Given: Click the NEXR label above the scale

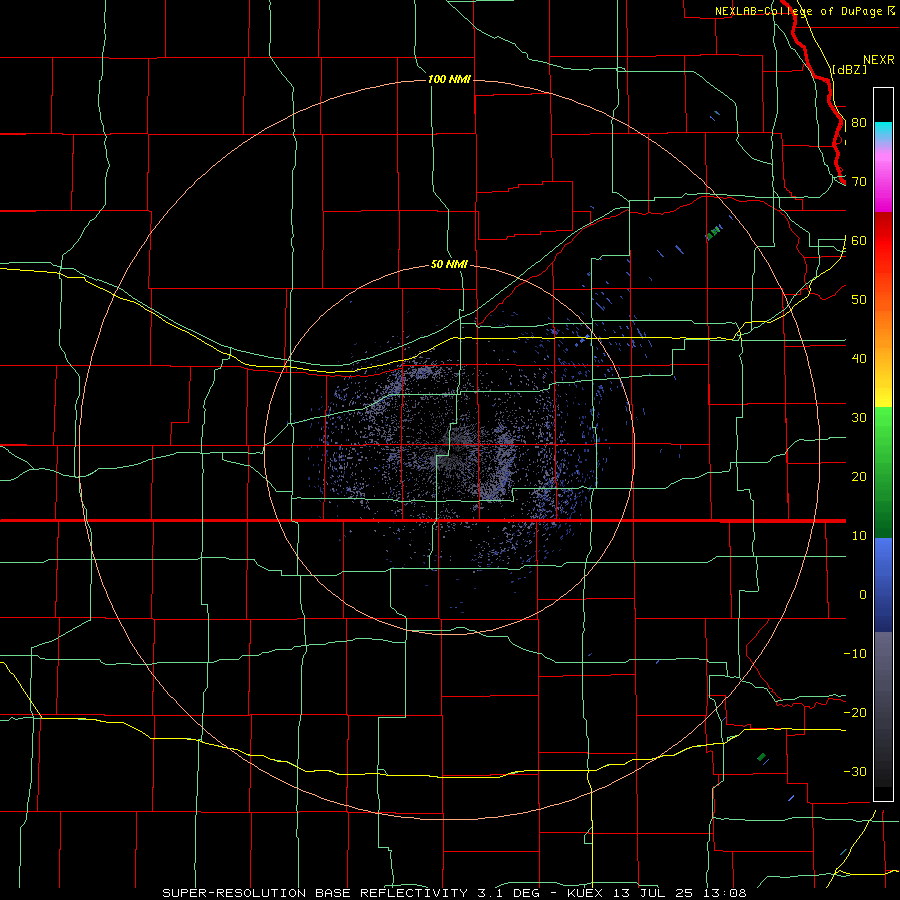Looking at the screenshot, I should point(878,60).
